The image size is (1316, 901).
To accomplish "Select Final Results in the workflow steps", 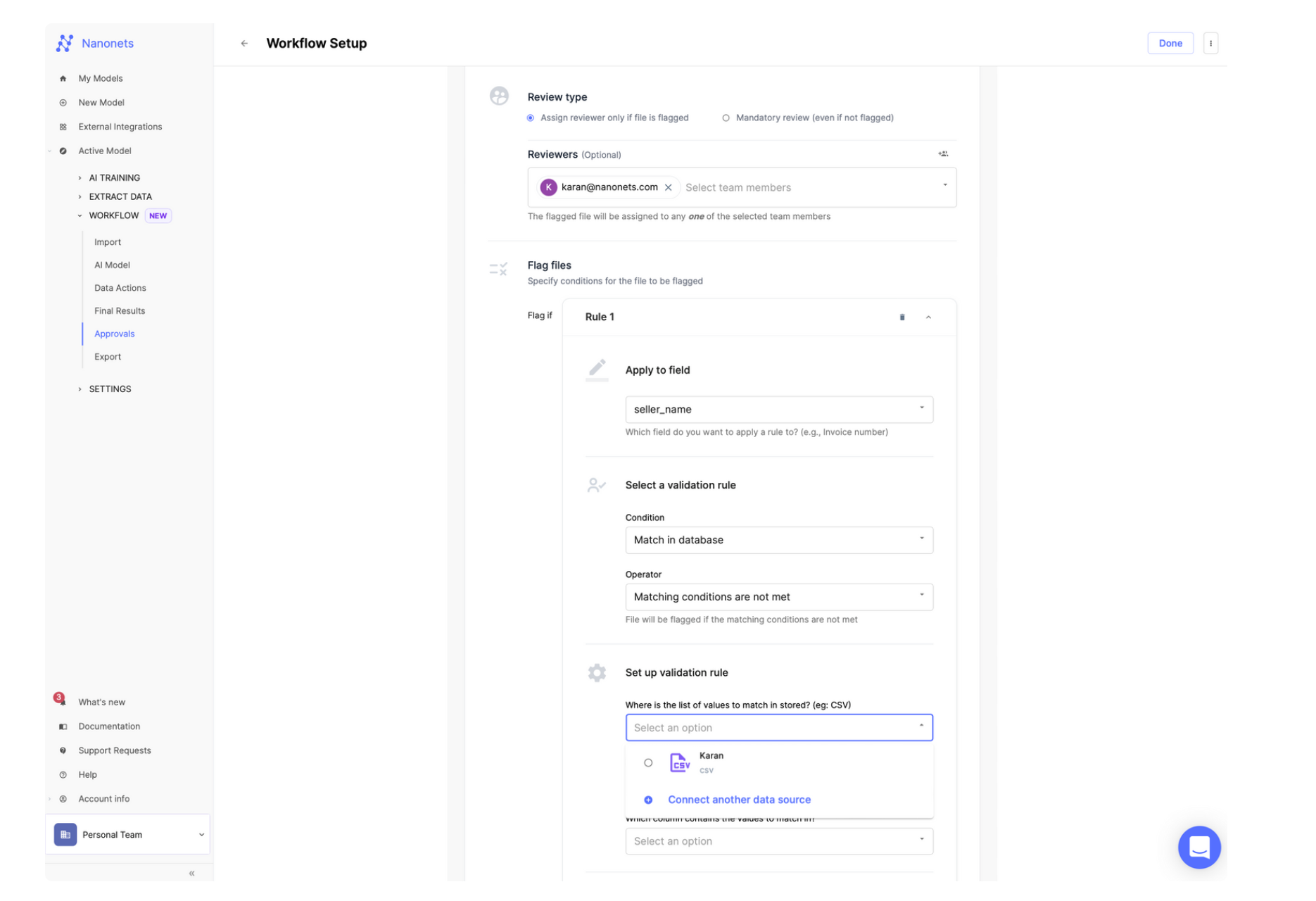I will 119,310.
